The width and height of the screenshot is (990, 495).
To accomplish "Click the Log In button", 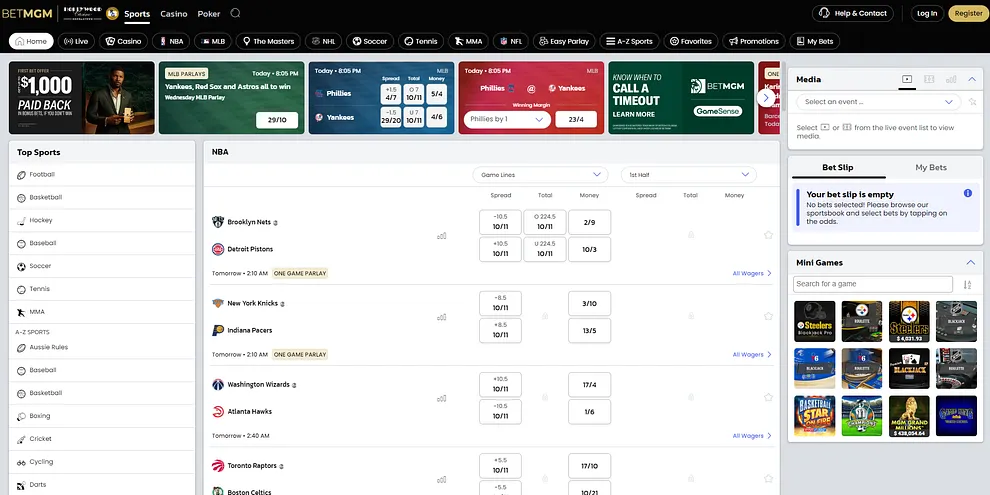I will point(927,13).
